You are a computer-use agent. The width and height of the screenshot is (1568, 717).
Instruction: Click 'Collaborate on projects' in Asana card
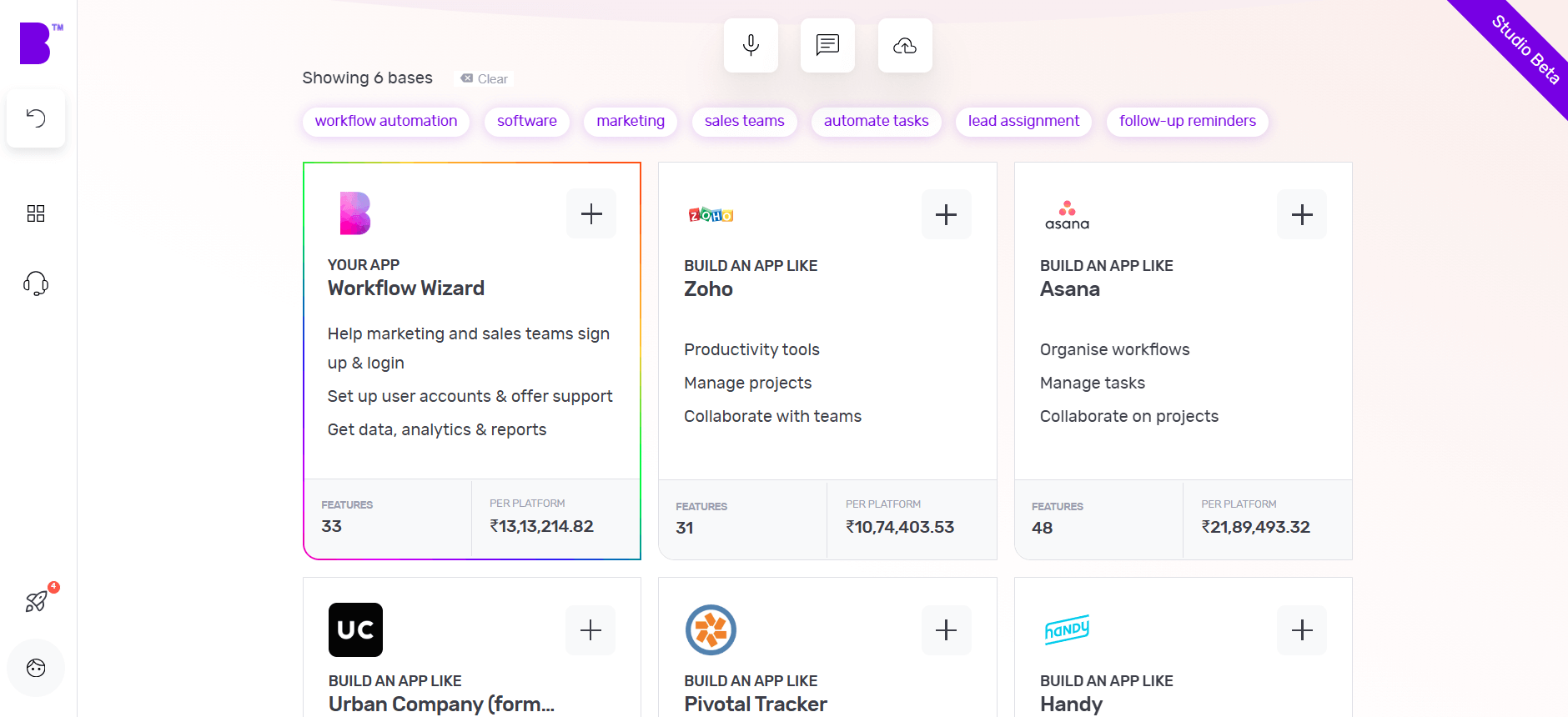(x=1128, y=416)
